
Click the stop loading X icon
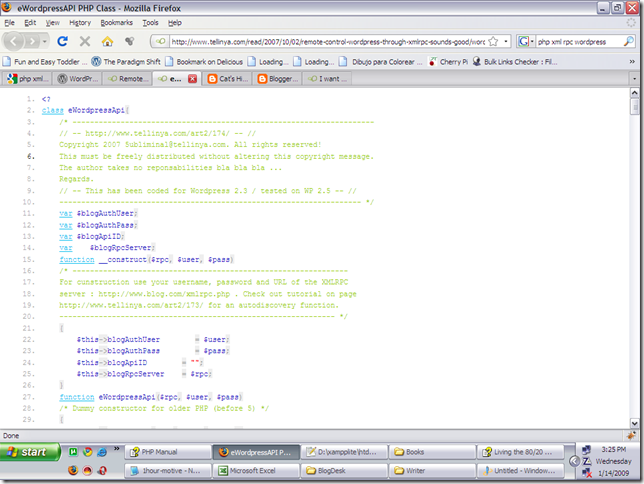click(x=84, y=42)
